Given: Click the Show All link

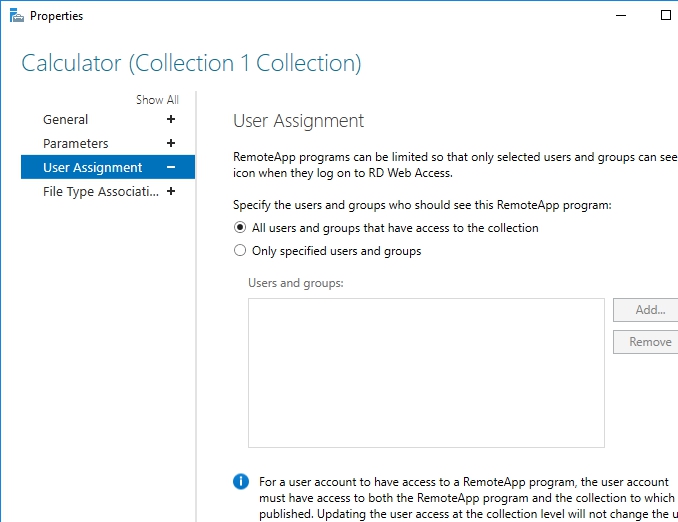Looking at the screenshot, I should click(157, 100).
